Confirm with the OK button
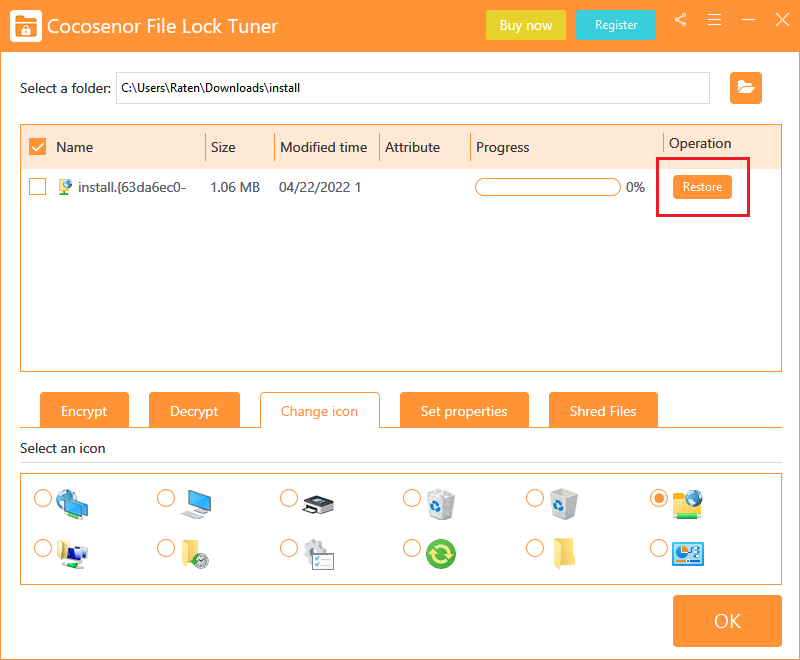 727,621
